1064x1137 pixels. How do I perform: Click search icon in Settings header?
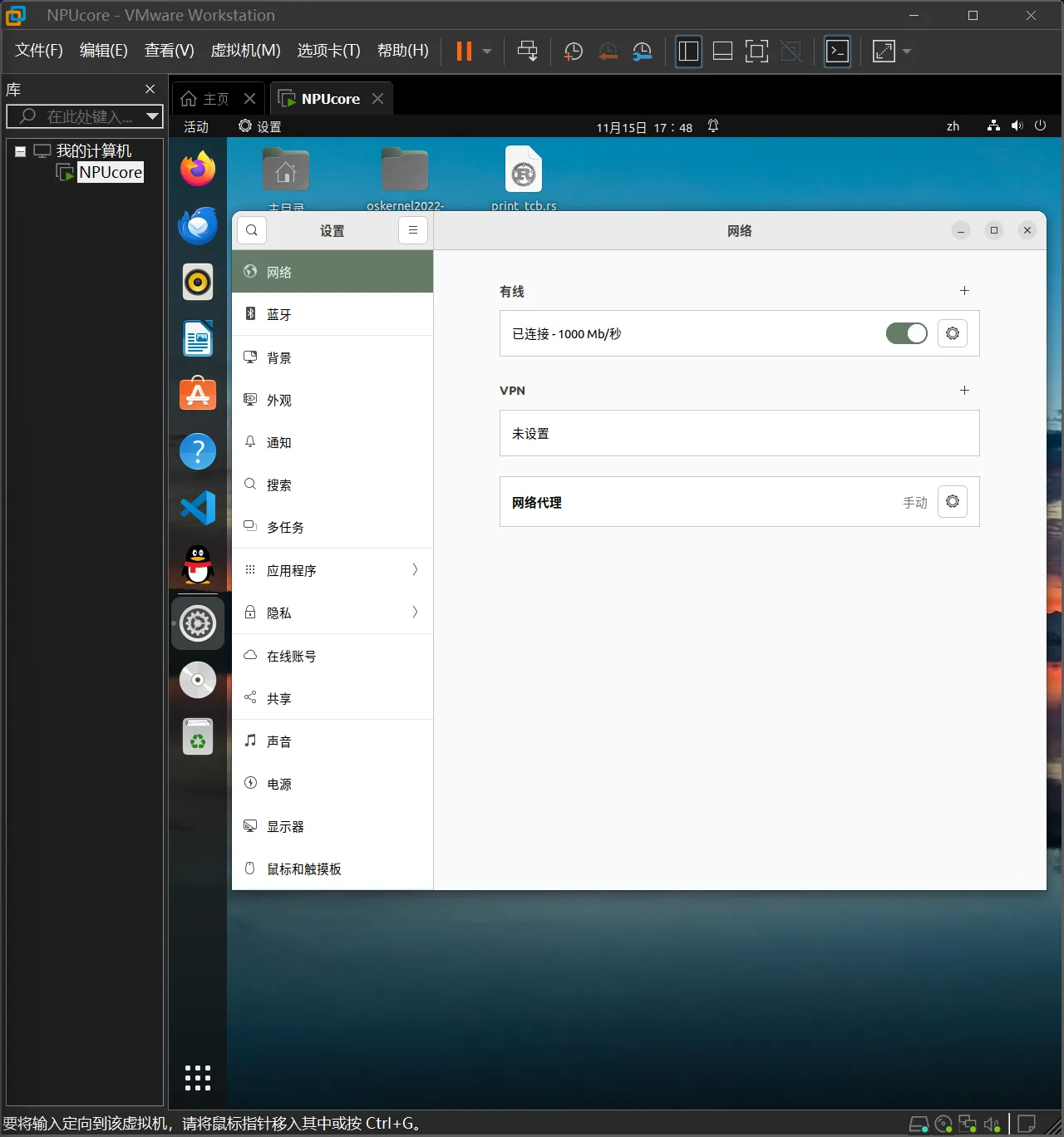[x=252, y=230]
